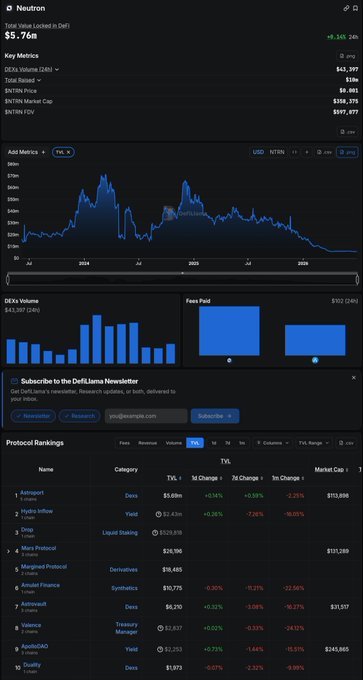This screenshot has height=680, width=363.
Task: Sort table by 7d Change column
Action: (x=248, y=478)
